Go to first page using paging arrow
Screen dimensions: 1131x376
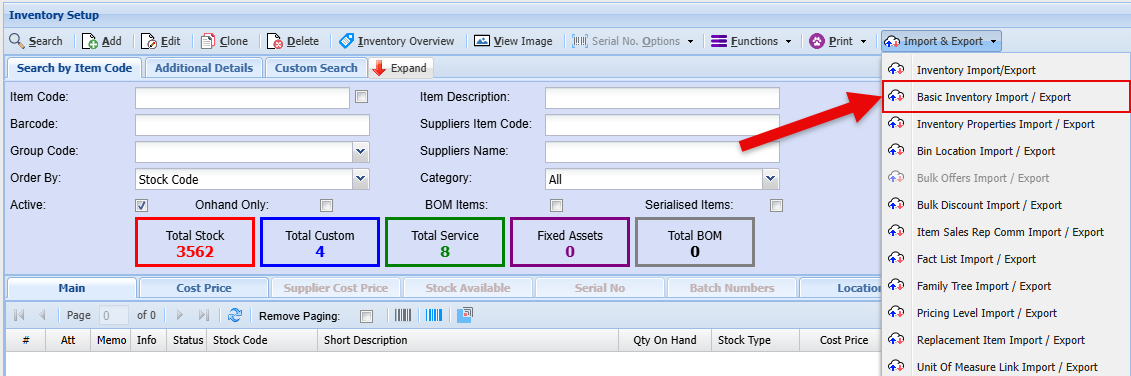tap(19, 315)
